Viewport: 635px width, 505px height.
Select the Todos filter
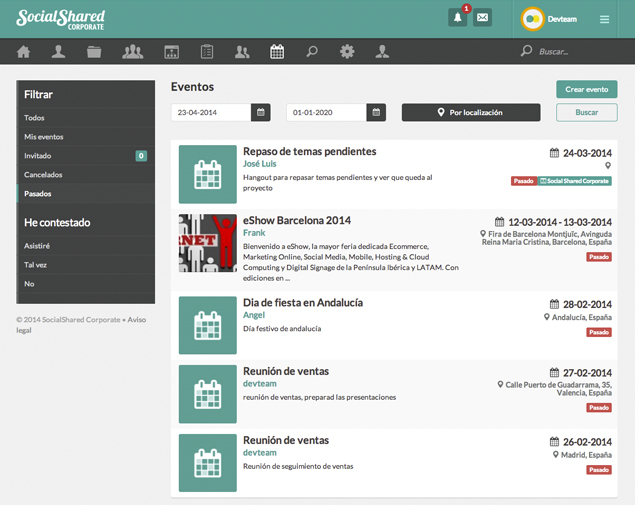point(85,118)
